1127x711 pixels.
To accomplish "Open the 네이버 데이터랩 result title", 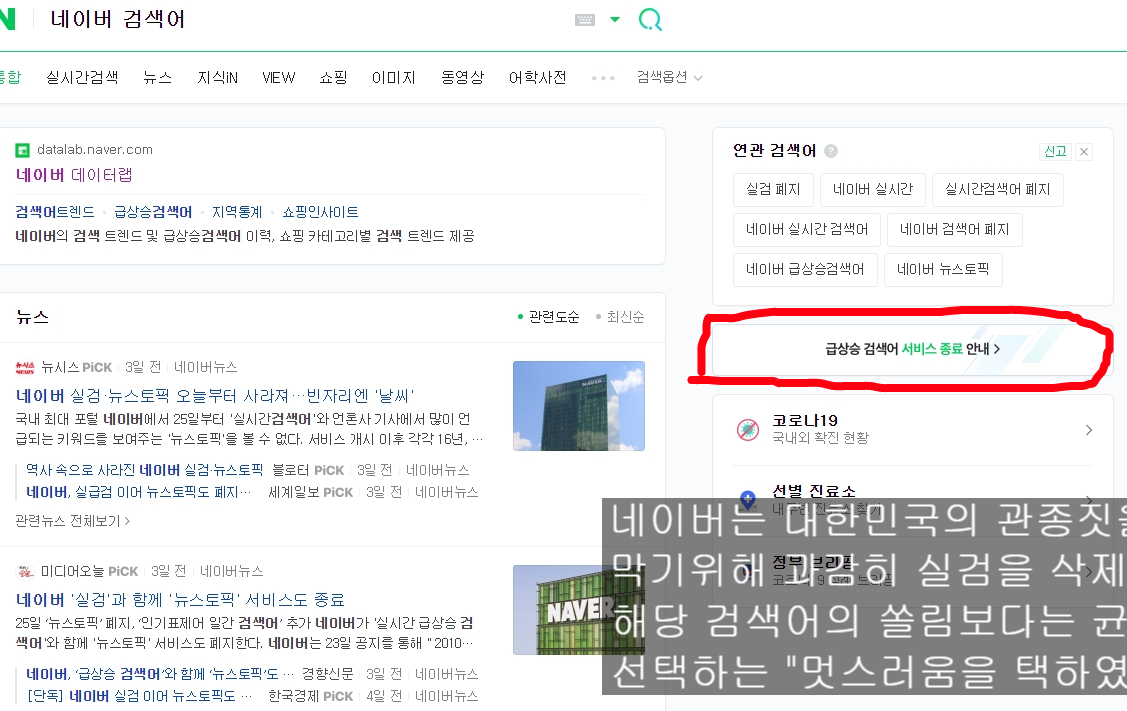I will point(74,175).
